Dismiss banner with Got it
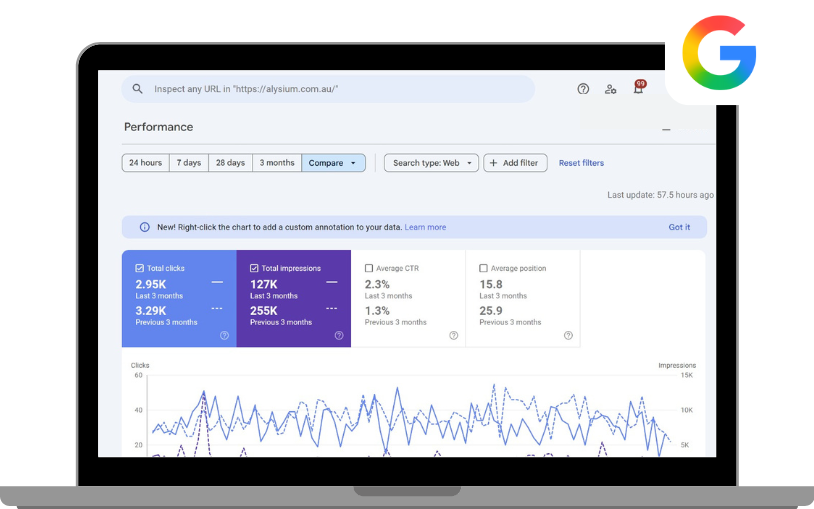Screen dimensions: 814x509 (x=679, y=227)
